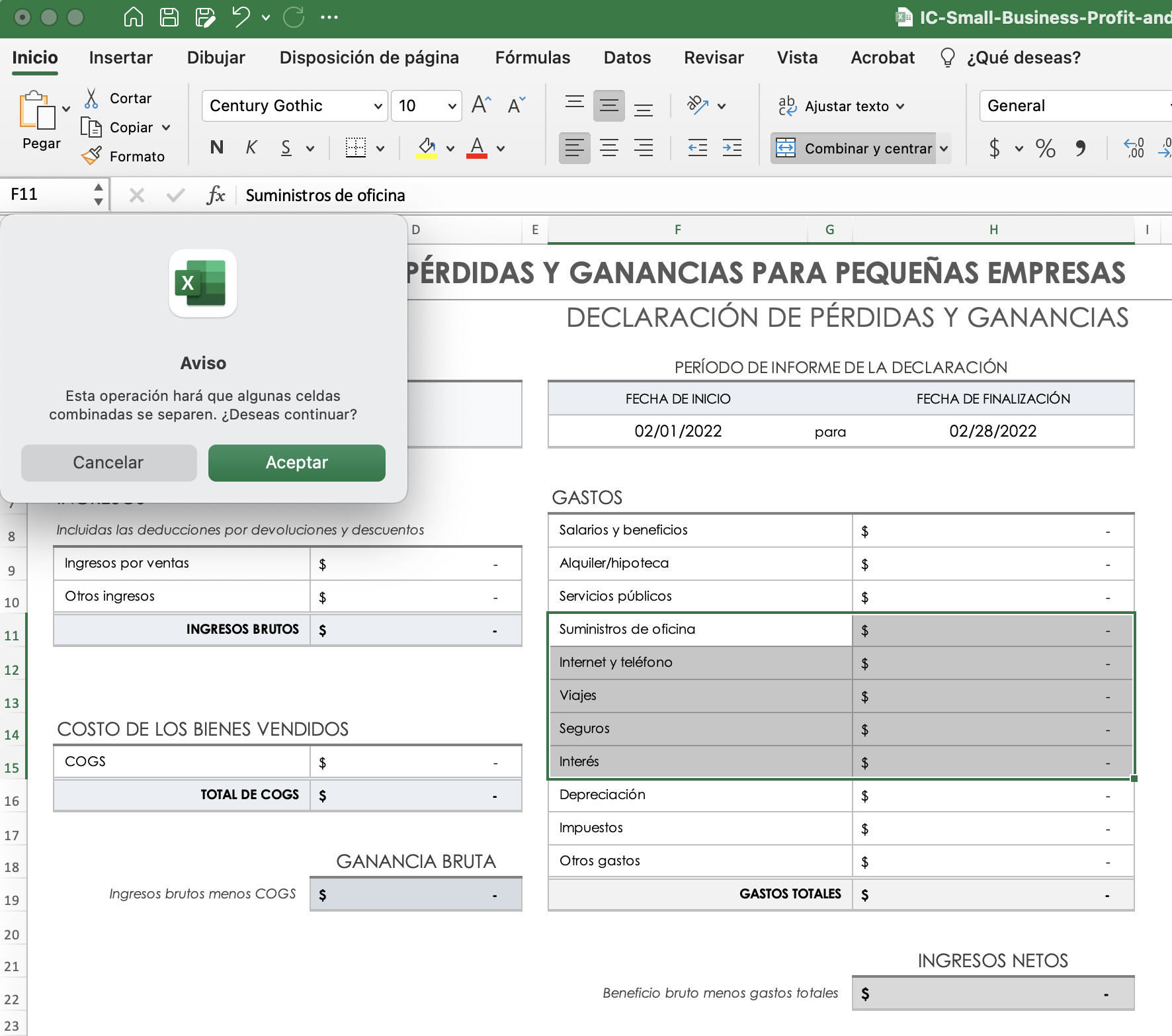Click the text orientation icon
The width and height of the screenshot is (1172, 1036).
(x=698, y=105)
